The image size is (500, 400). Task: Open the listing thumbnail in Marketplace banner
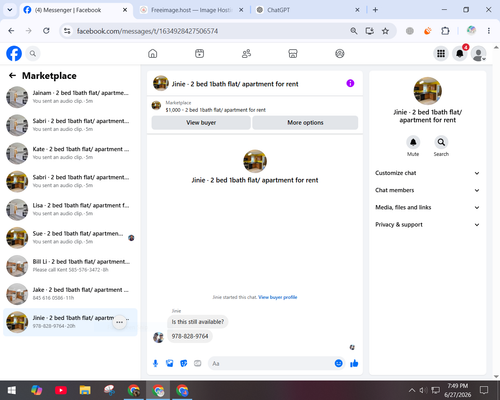coord(156,106)
